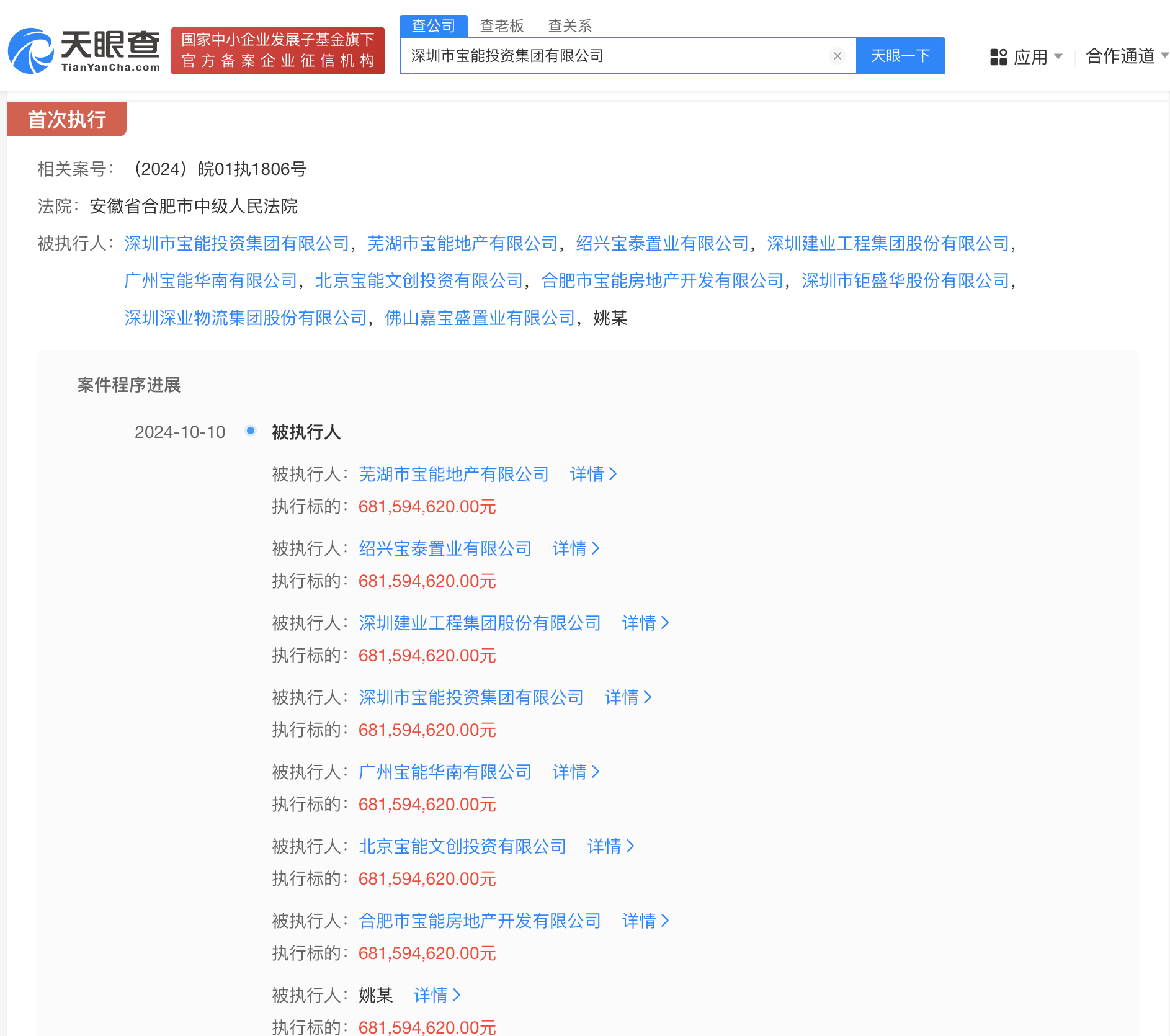Open 详情 for 深圳建业工程集团股份有限公司
This screenshot has width=1170, height=1036.
645,623
